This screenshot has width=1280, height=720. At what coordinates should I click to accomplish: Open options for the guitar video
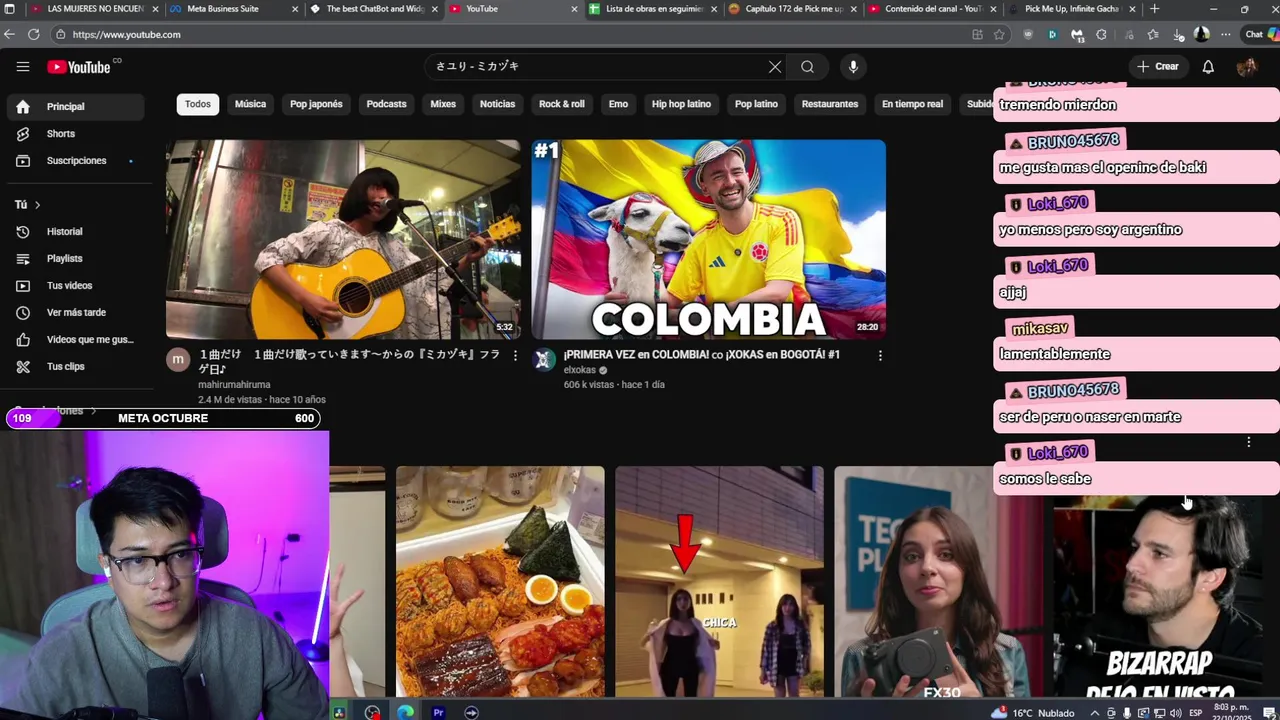[516, 355]
